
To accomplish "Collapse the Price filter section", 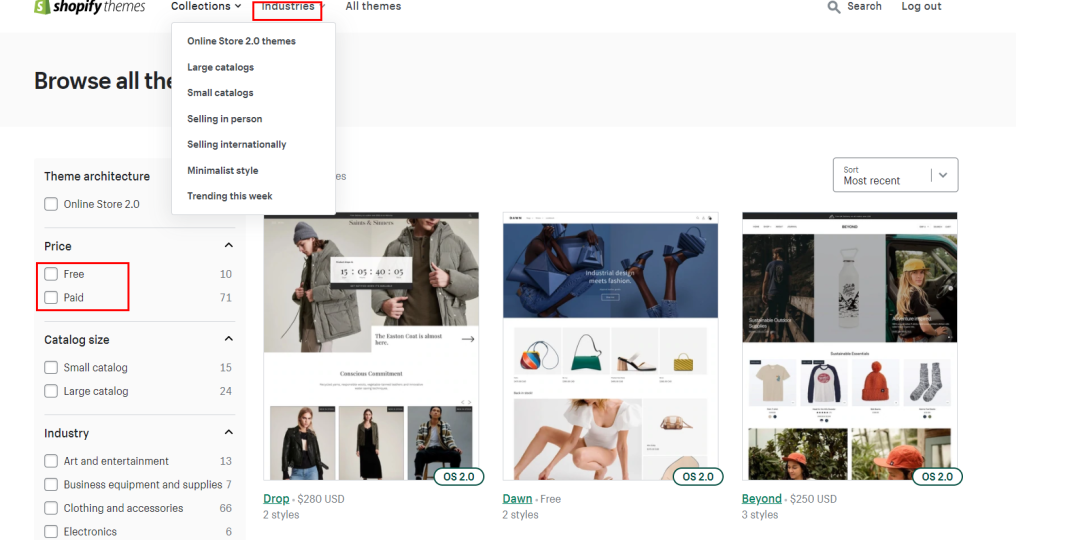I will (x=228, y=246).
